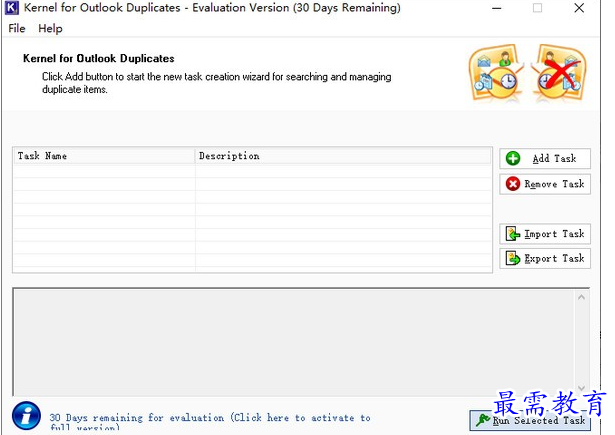Screen dimensions: 615x435
Task: Click the Import Task arrow icon
Action: 513,234
